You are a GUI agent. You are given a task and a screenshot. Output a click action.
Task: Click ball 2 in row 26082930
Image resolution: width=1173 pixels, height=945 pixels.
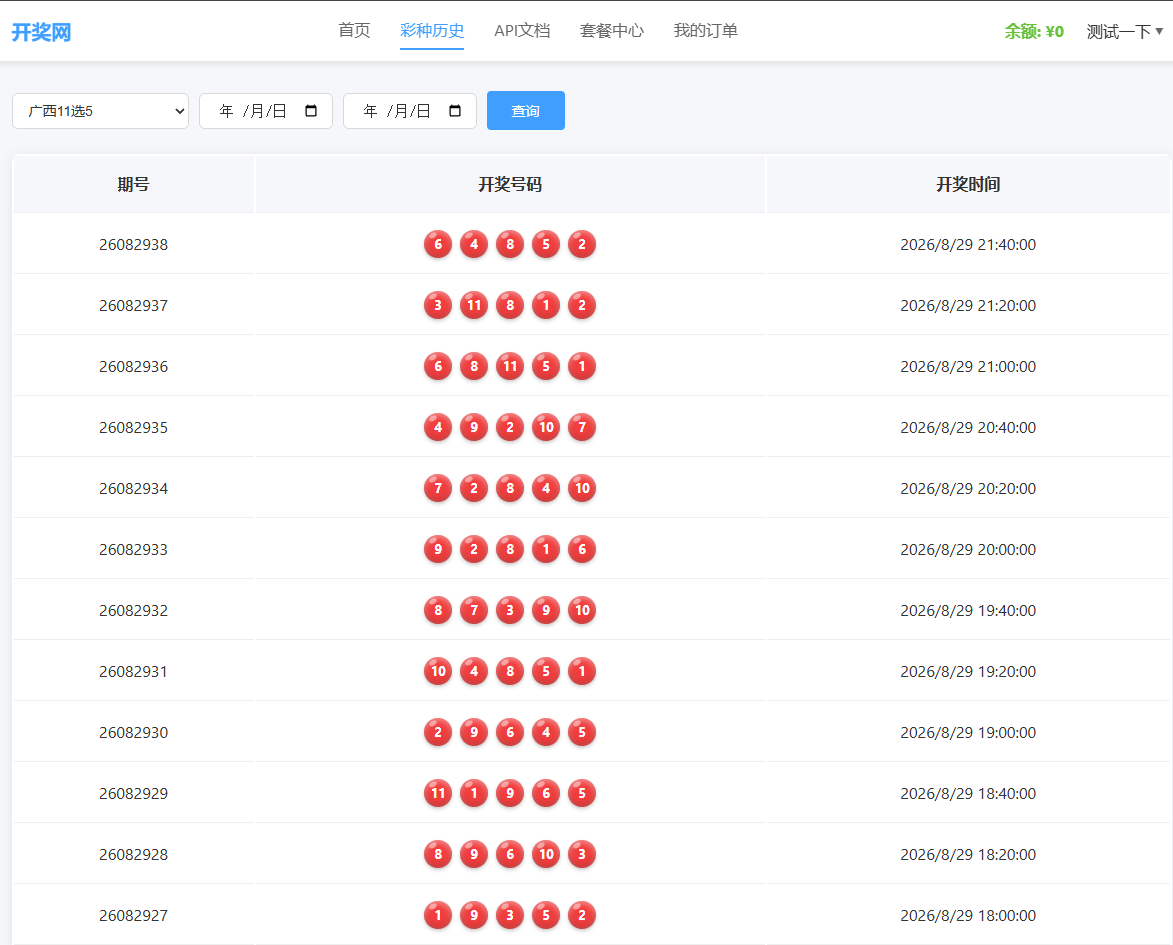point(438,732)
